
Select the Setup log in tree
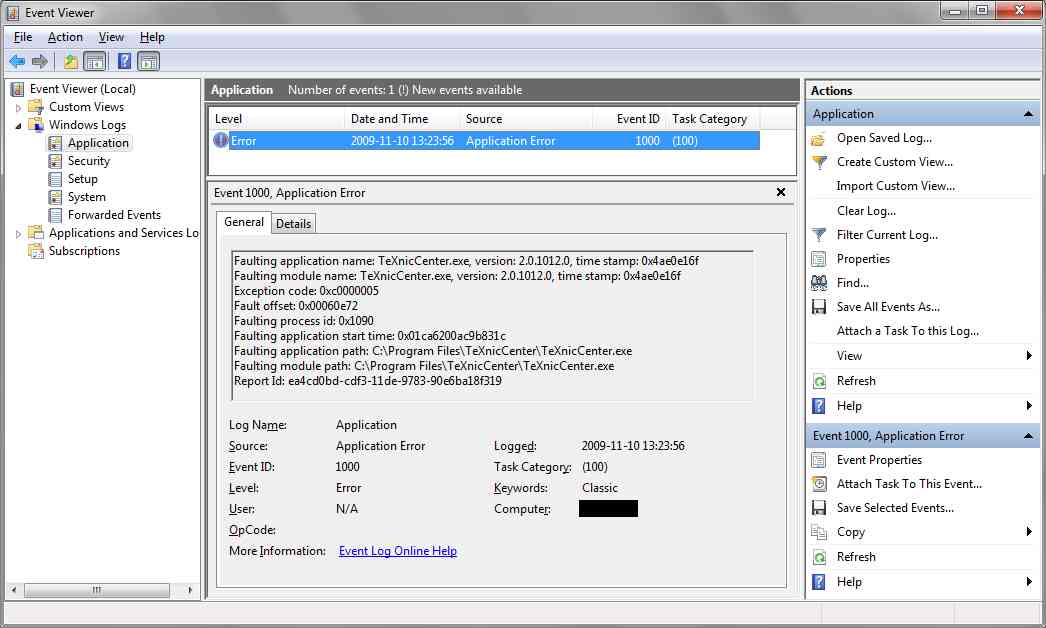(83, 179)
